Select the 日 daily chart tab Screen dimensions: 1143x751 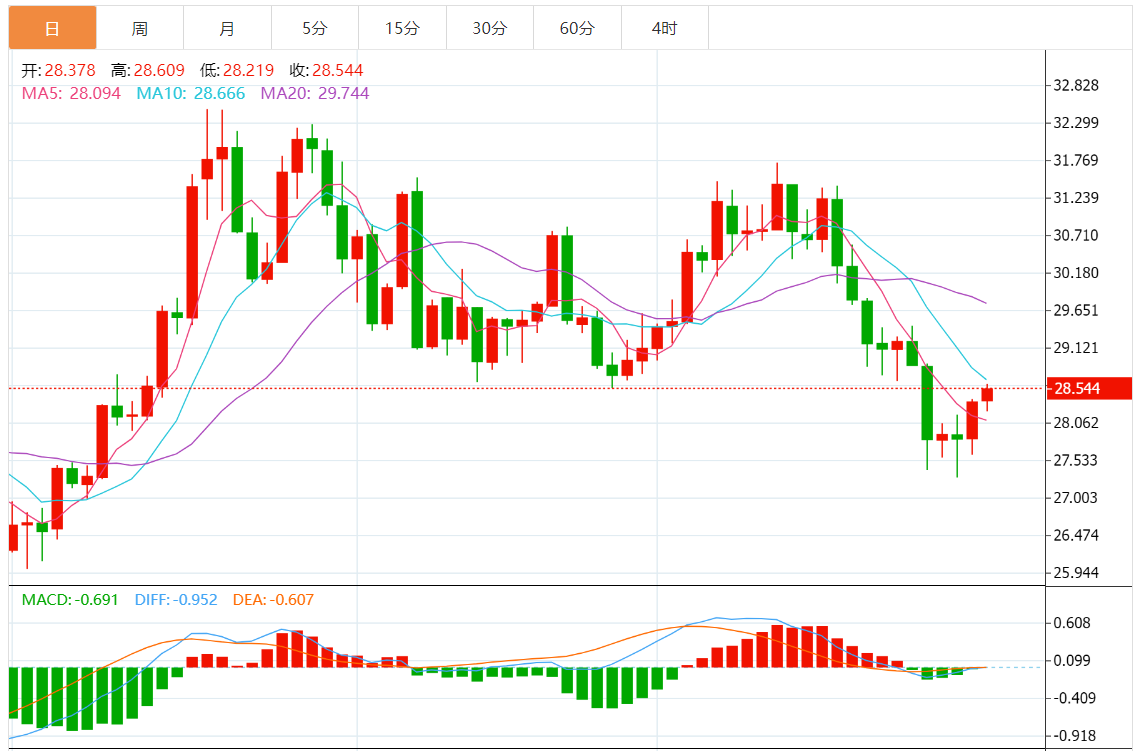pos(52,28)
